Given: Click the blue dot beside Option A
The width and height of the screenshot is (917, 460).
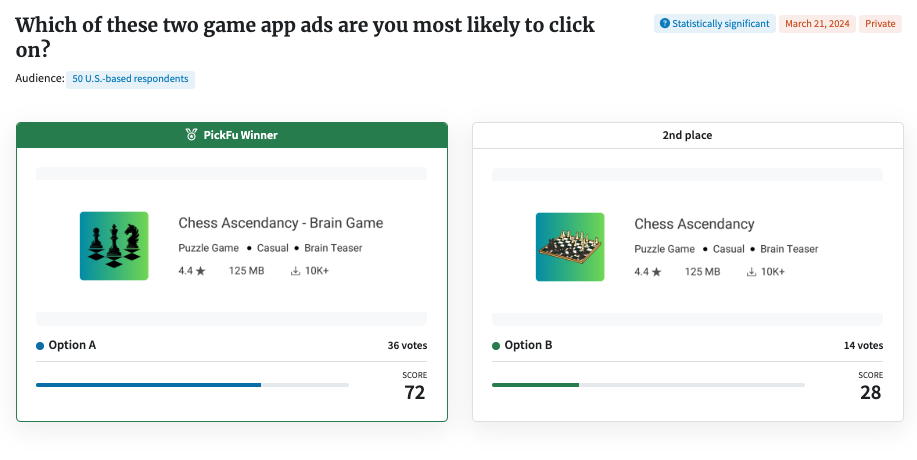Looking at the screenshot, I should pos(40,346).
